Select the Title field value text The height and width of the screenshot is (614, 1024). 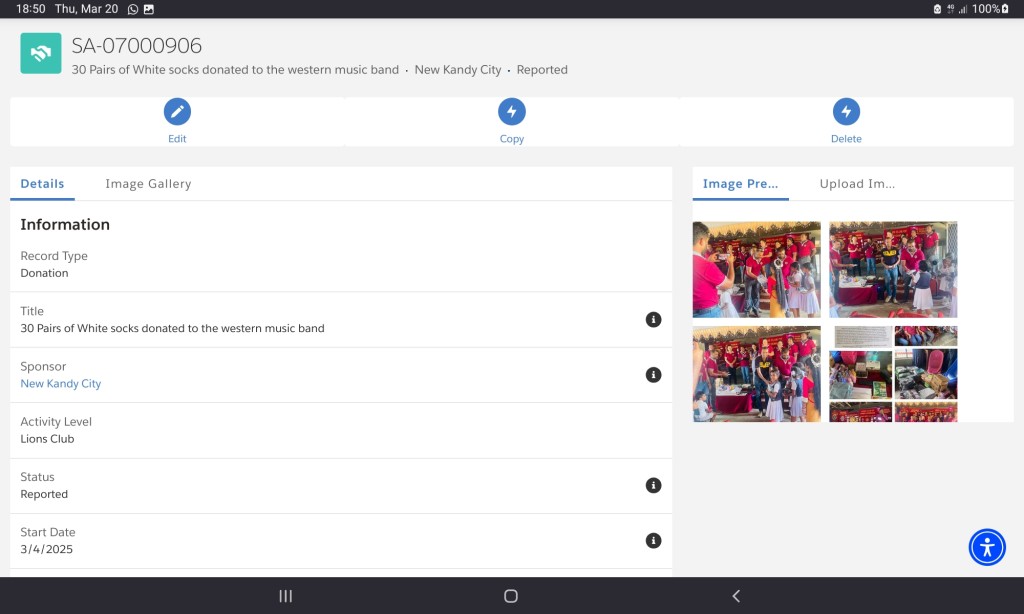[172, 328]
